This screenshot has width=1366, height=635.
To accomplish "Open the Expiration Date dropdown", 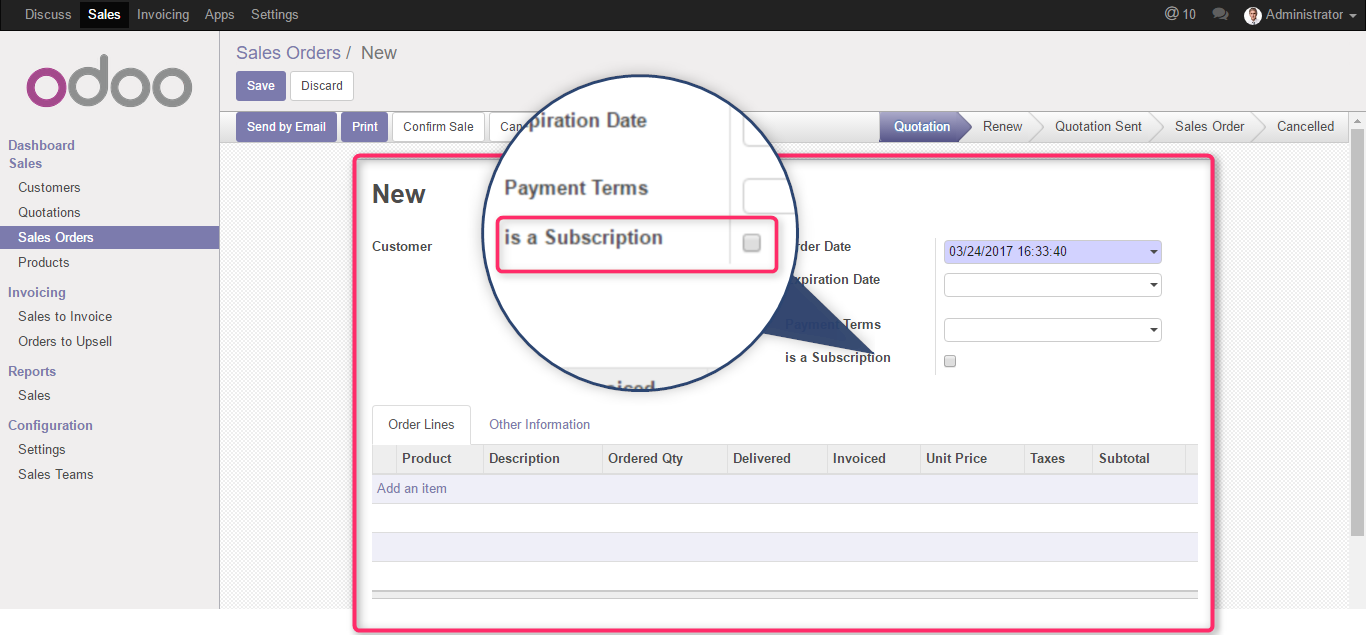I will 1154,285.
